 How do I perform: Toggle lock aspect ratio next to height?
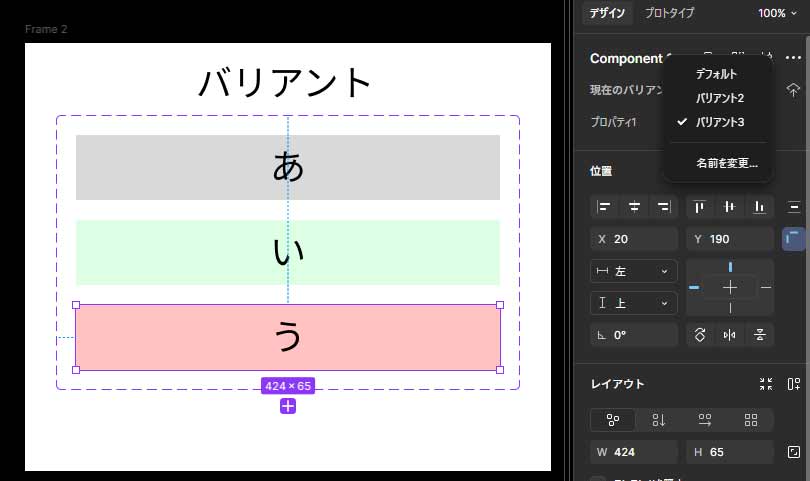click(794, 452)
